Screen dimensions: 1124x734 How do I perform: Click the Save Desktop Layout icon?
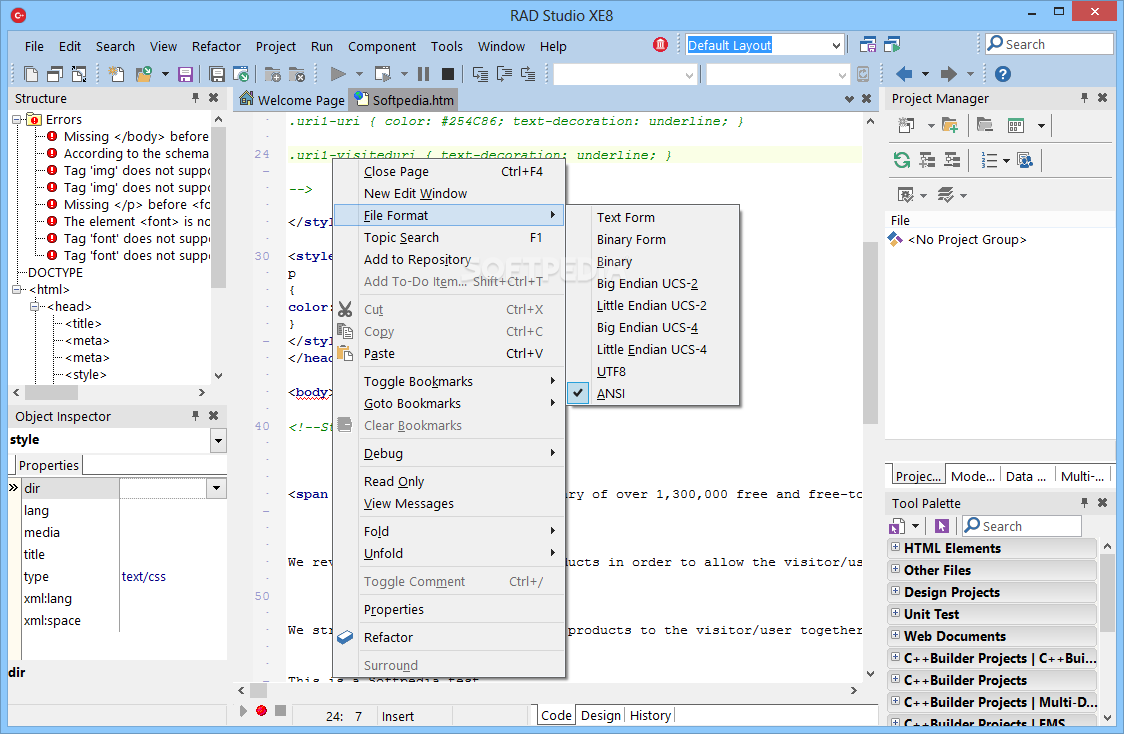click(867, 44)
